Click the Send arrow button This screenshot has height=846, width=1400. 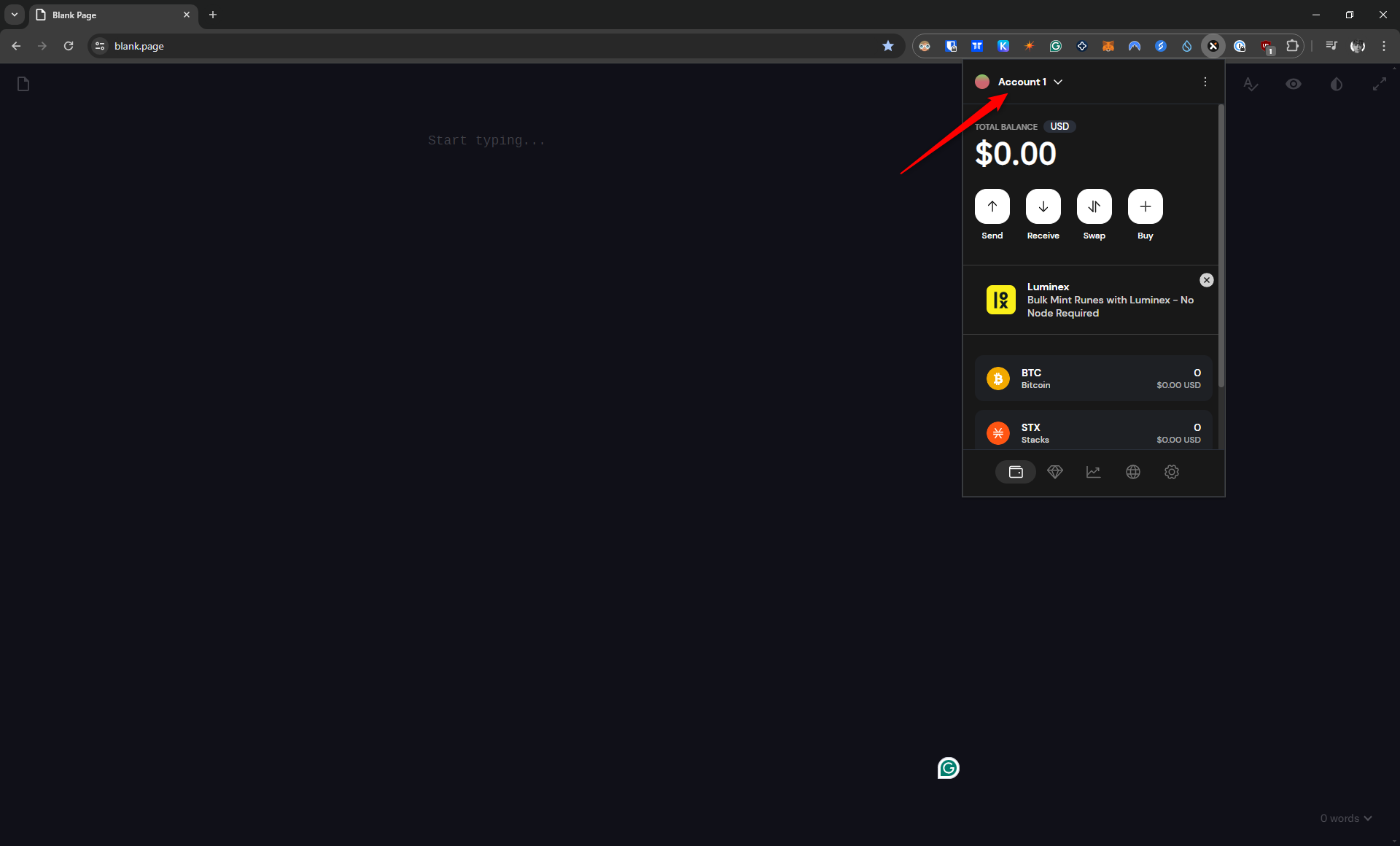[x=992, y=206]
